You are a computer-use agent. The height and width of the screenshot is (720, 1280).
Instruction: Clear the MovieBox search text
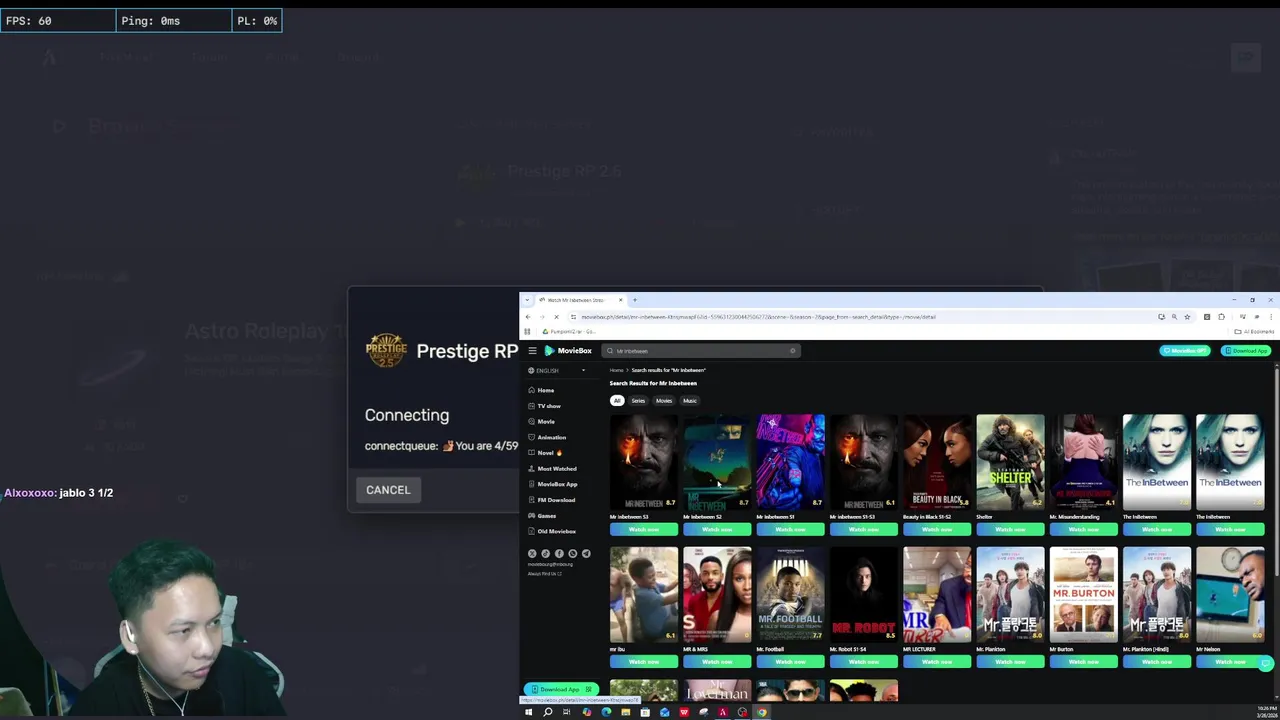click(x=792, y=351)
